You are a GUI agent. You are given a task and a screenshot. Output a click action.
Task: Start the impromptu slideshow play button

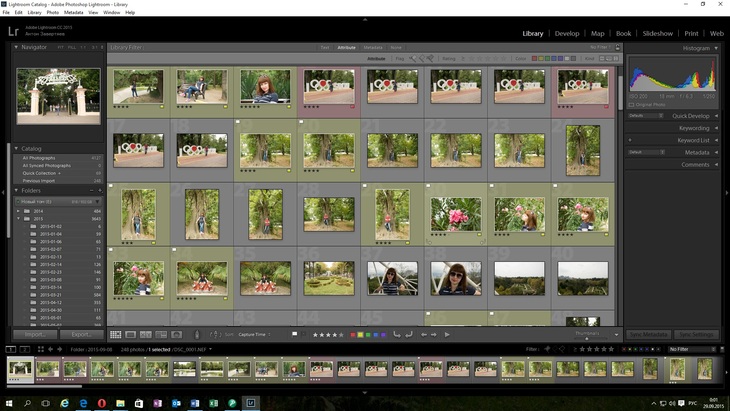pos(447,334)
